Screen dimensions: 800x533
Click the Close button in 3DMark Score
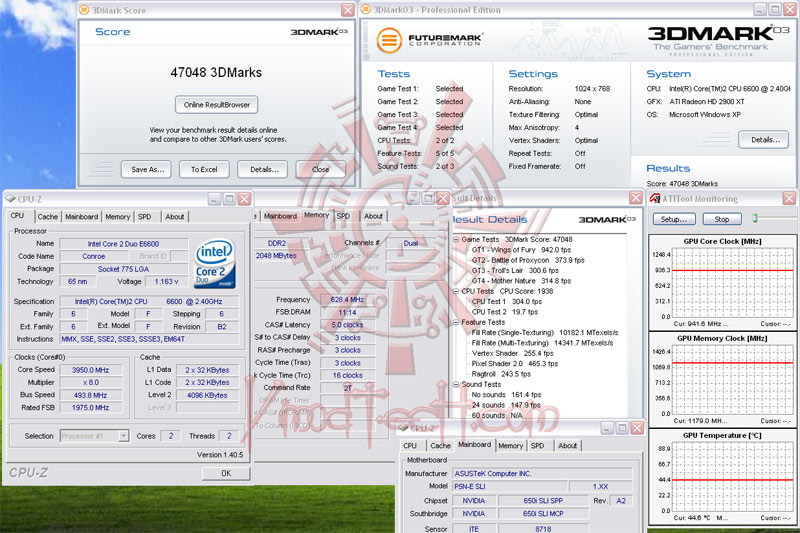pos(320,169)
